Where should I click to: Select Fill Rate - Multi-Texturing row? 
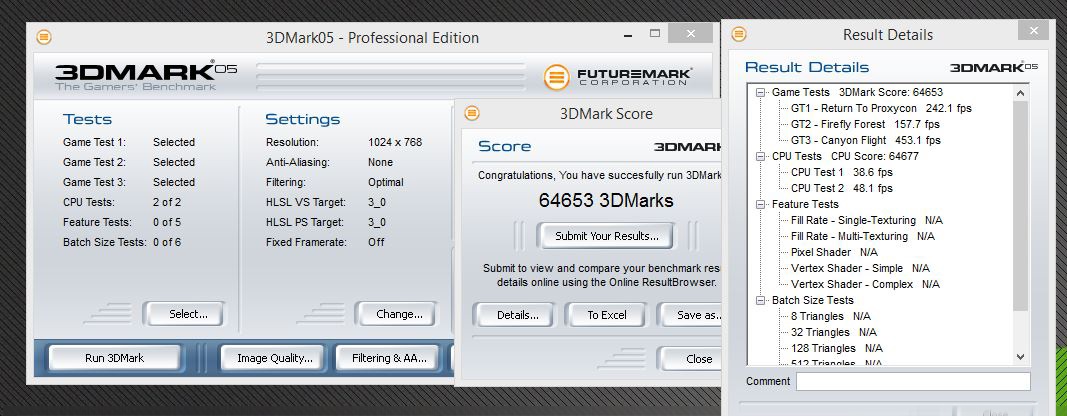click(x=862, y=236)
